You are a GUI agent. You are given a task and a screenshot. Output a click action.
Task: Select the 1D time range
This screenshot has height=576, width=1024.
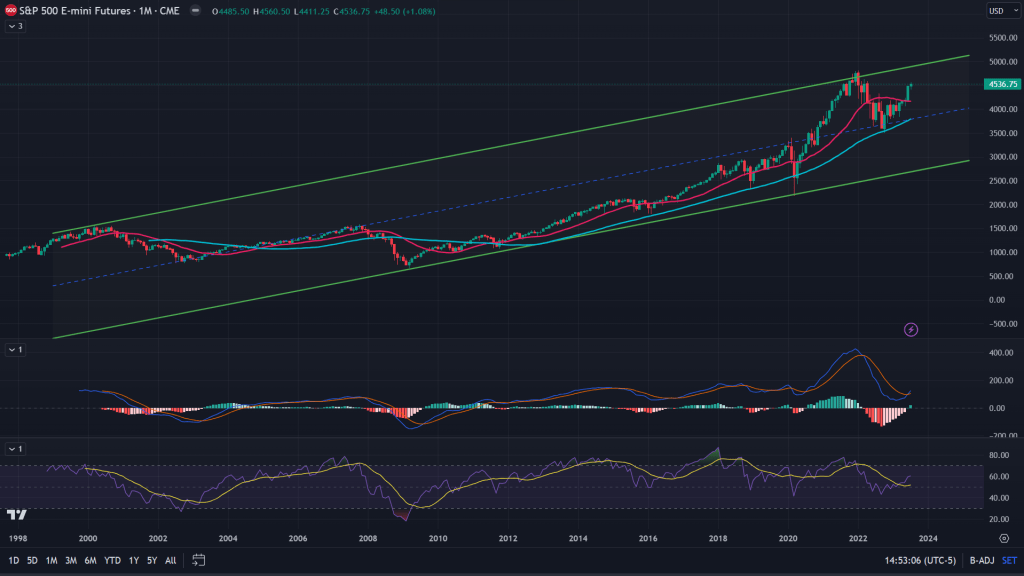[x=13, y=560]
